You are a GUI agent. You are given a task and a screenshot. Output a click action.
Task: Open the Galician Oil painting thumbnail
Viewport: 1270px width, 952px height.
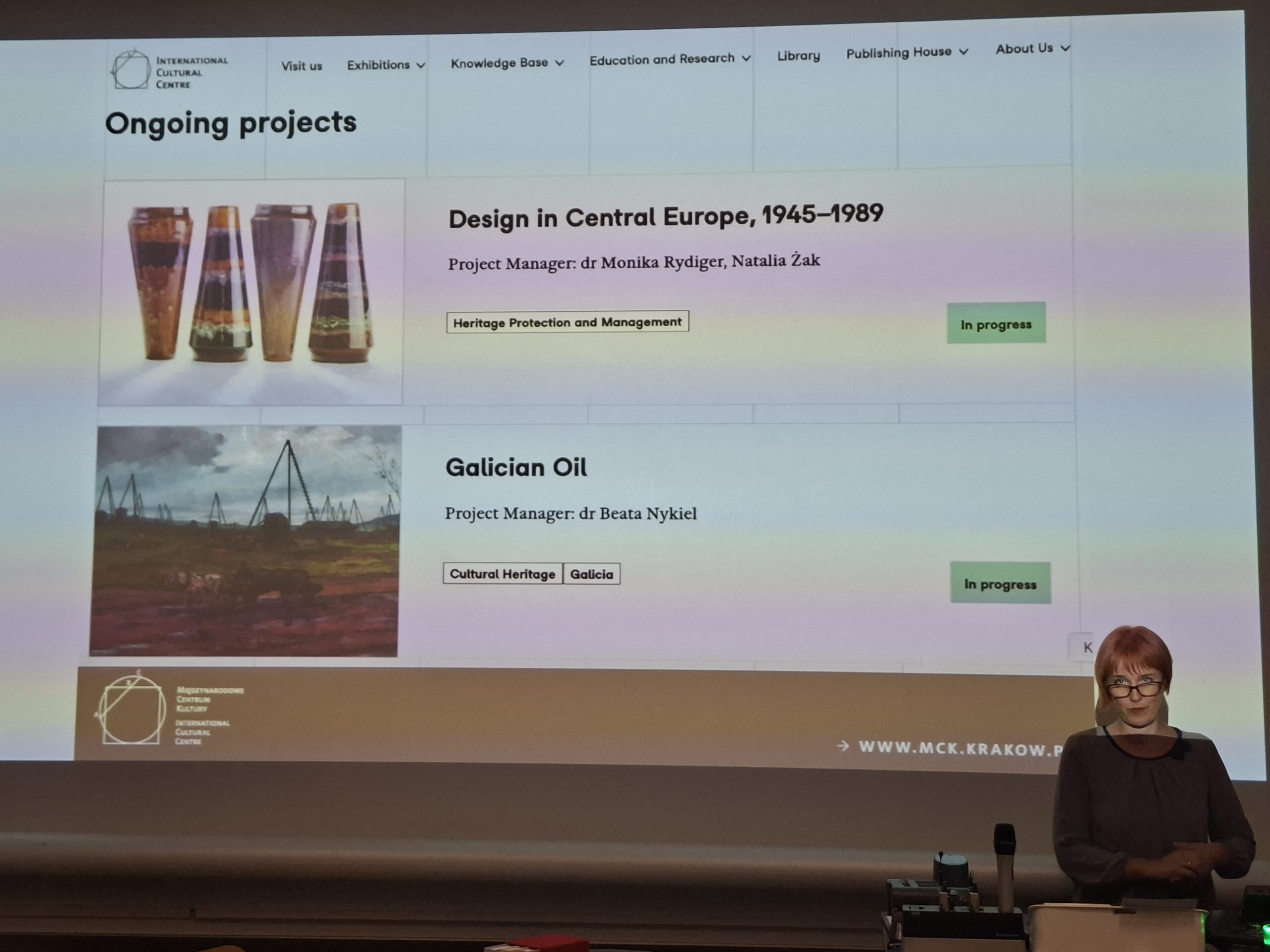(245, 540)
